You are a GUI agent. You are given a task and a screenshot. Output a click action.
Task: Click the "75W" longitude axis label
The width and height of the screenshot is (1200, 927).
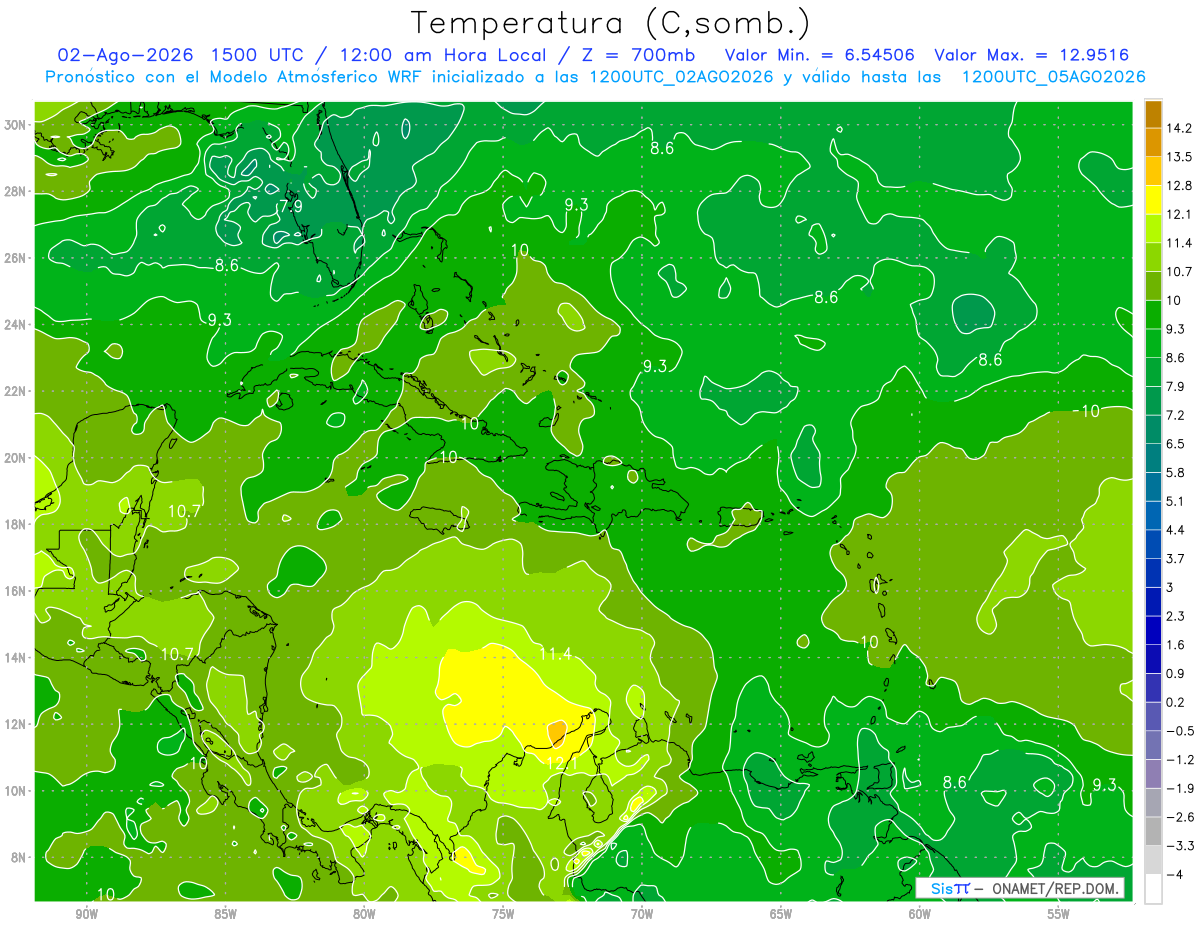tap(503, 914)
